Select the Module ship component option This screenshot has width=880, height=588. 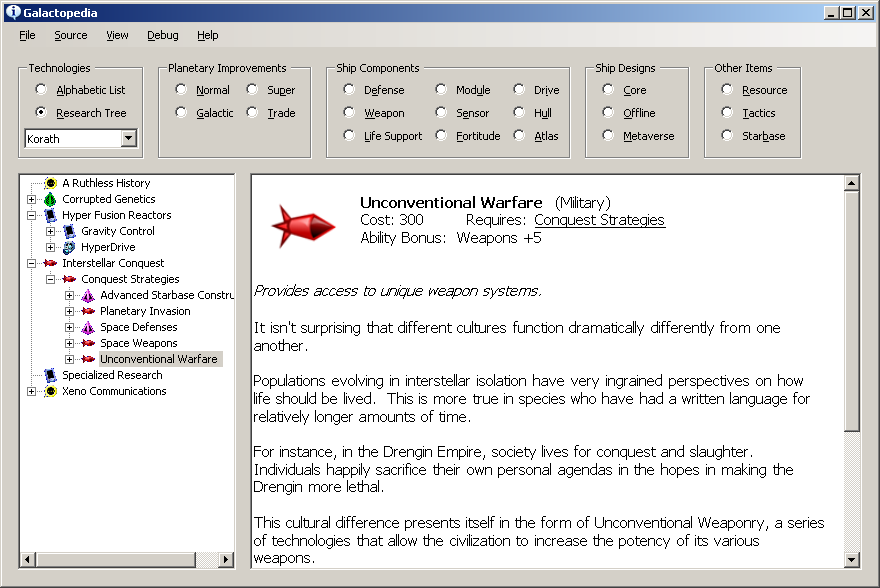click(441, 89)
